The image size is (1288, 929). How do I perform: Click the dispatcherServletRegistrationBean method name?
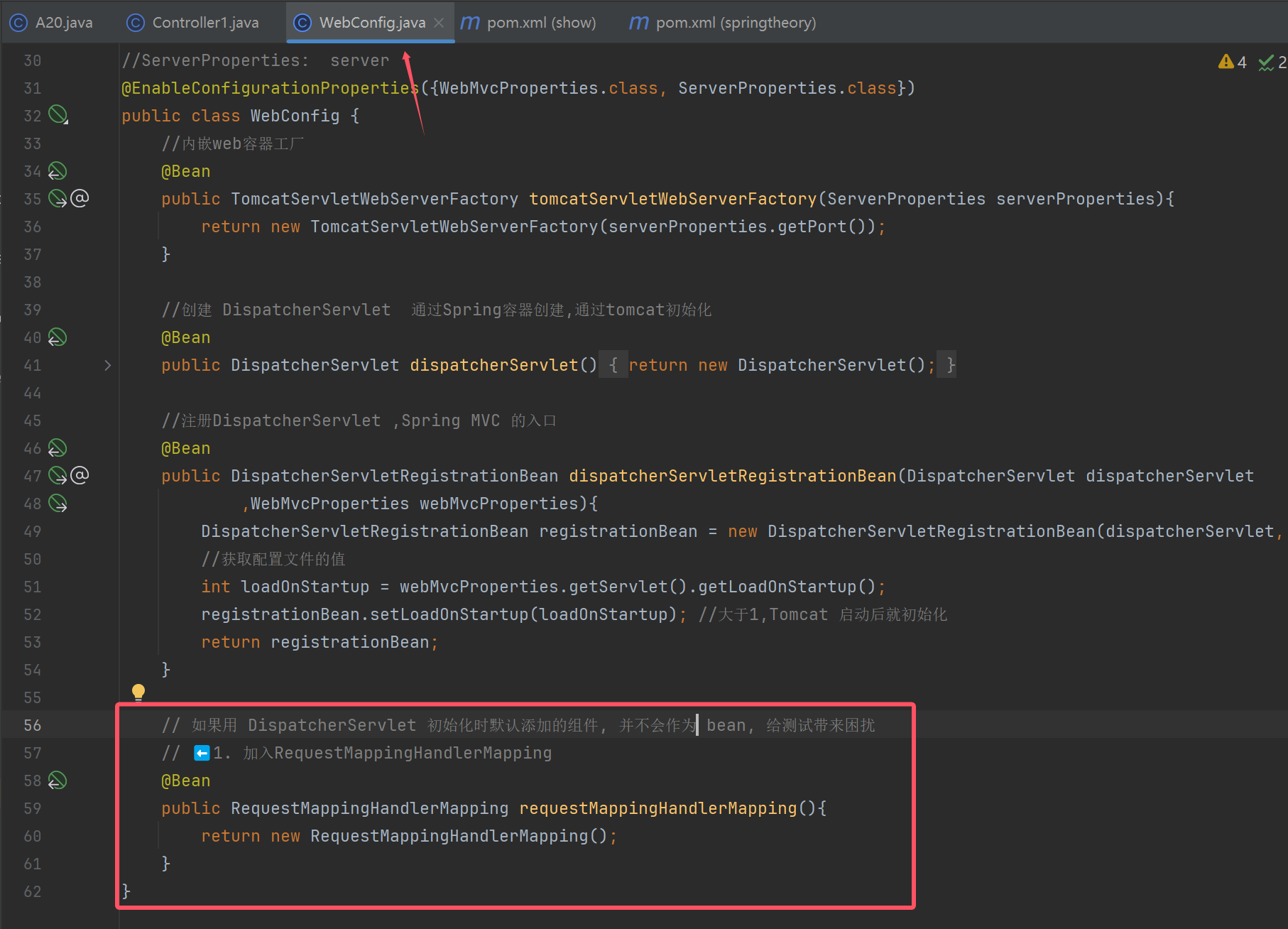[x=733, y=476]
